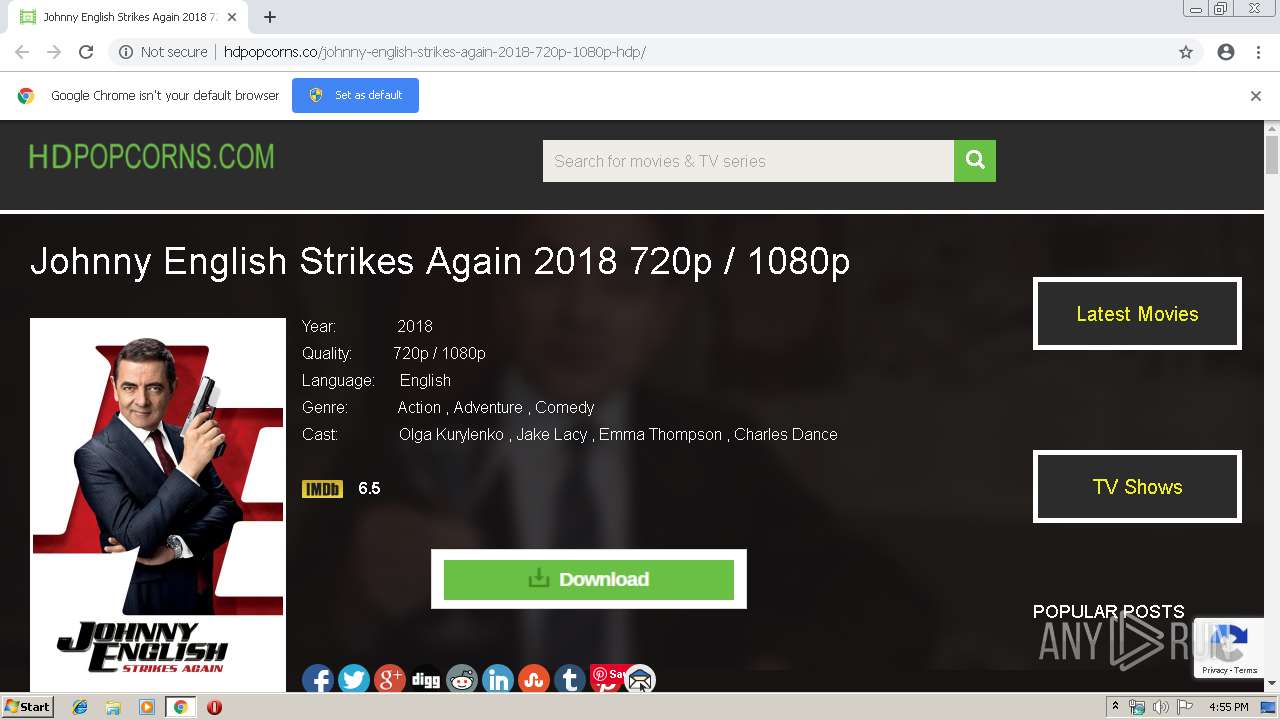Click cast name Olga Kurylenko
This screenshot has height=720, width=1280.
click(451, 434)
